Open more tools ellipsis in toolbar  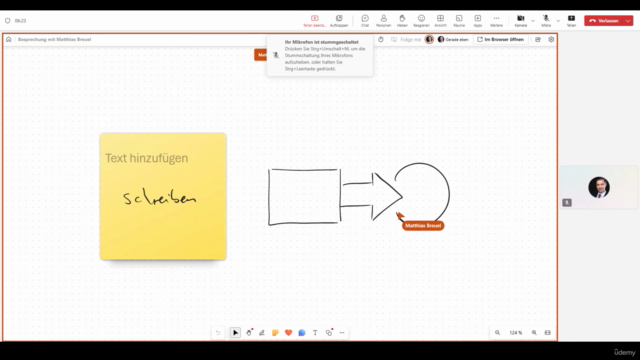[342, 333]
